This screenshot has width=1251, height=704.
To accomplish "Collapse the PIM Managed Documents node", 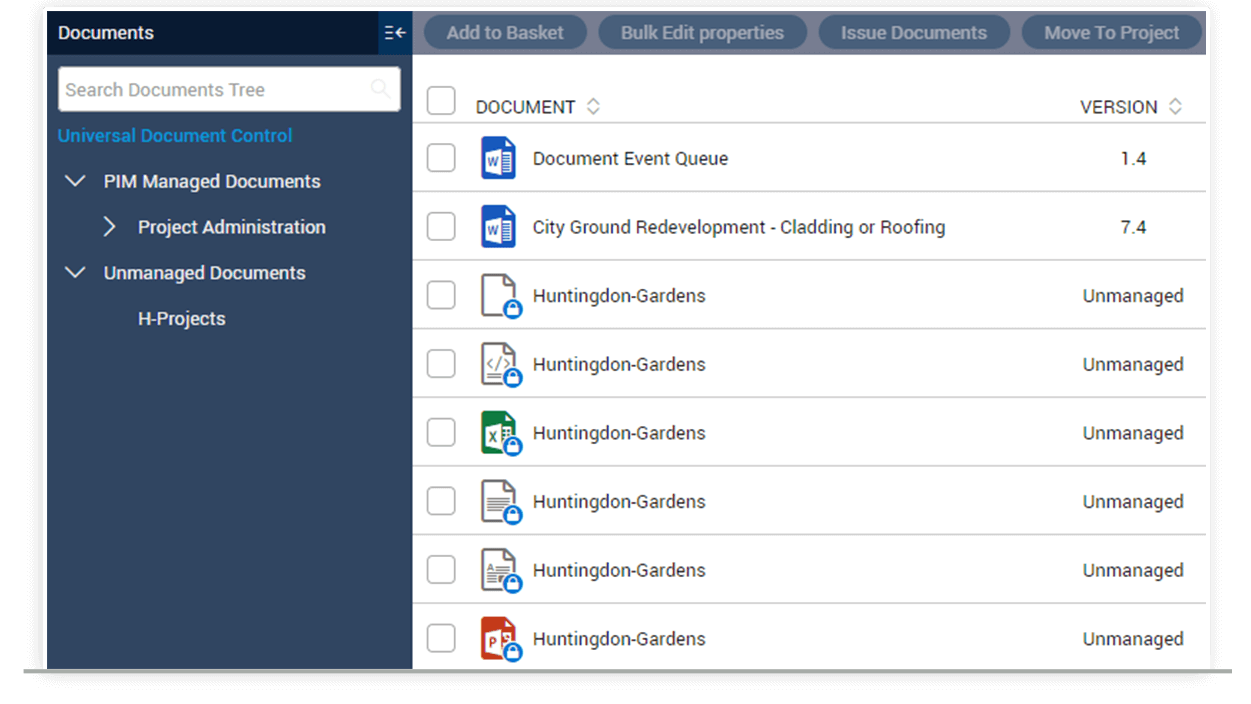I will coord(75,181).
